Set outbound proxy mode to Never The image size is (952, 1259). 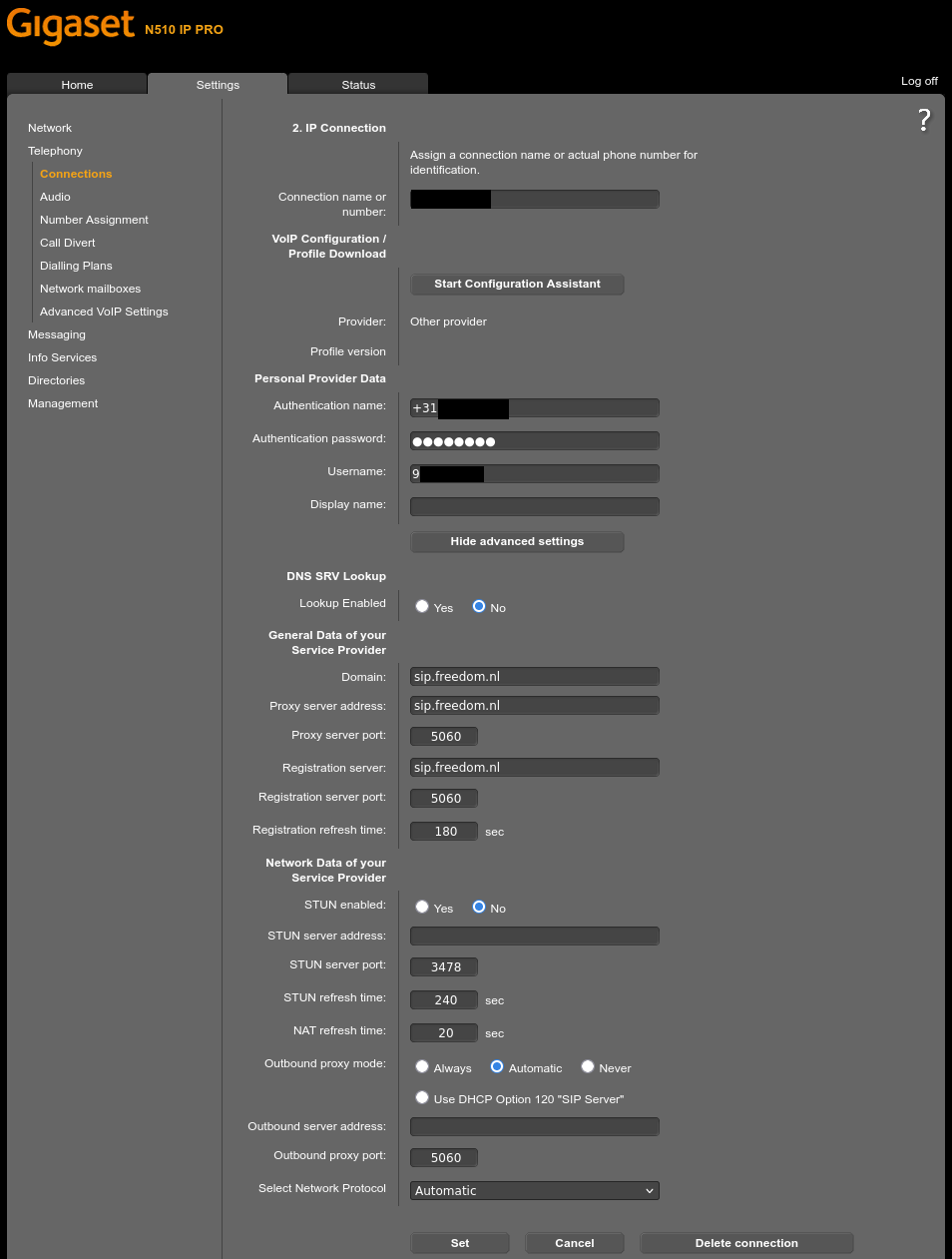pyautogui.click(x=588, y=1066)
